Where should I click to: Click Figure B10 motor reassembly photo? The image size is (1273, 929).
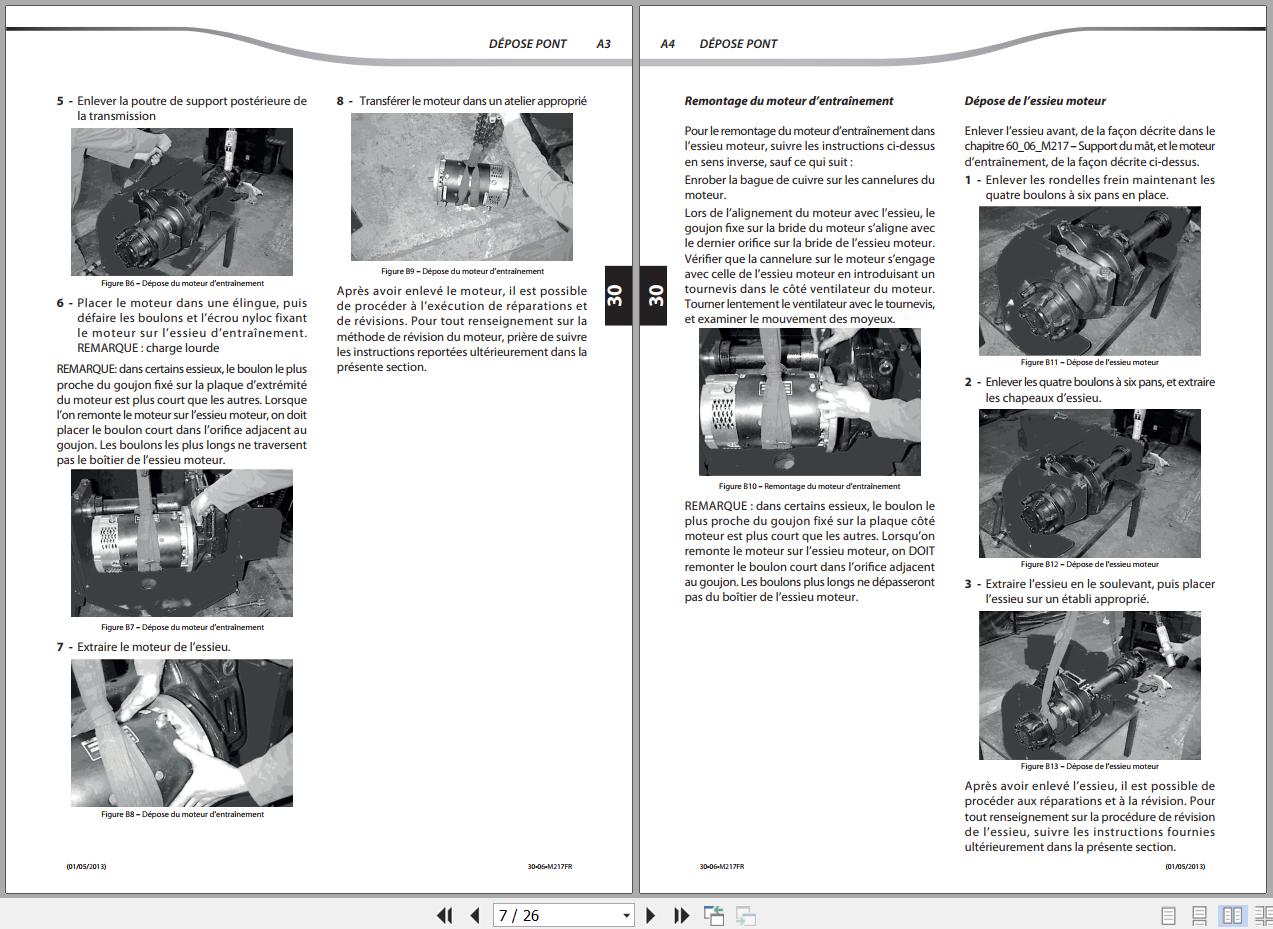[810, 402]
